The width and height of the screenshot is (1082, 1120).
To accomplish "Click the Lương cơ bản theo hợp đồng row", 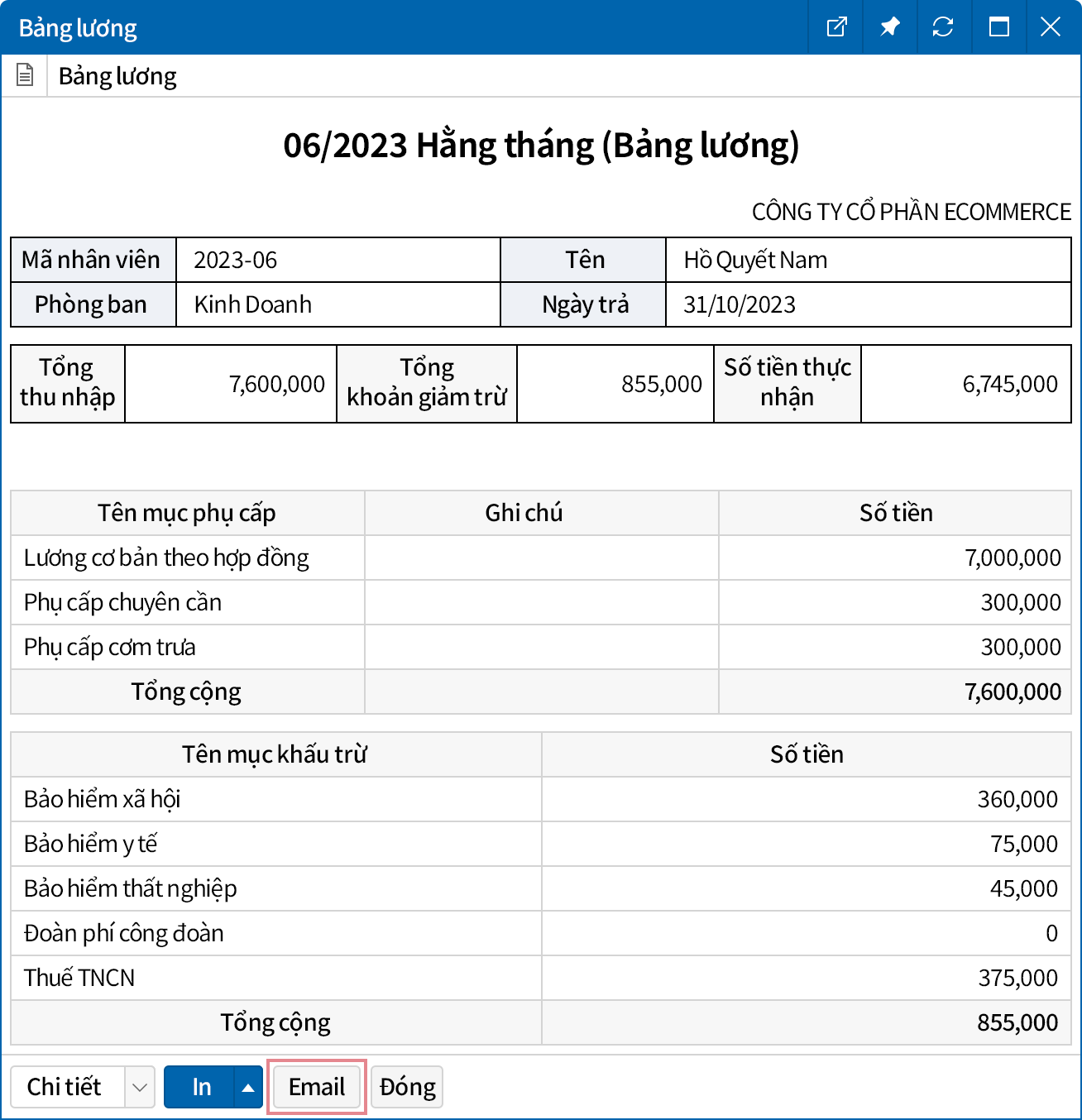I will pos(166,558).
